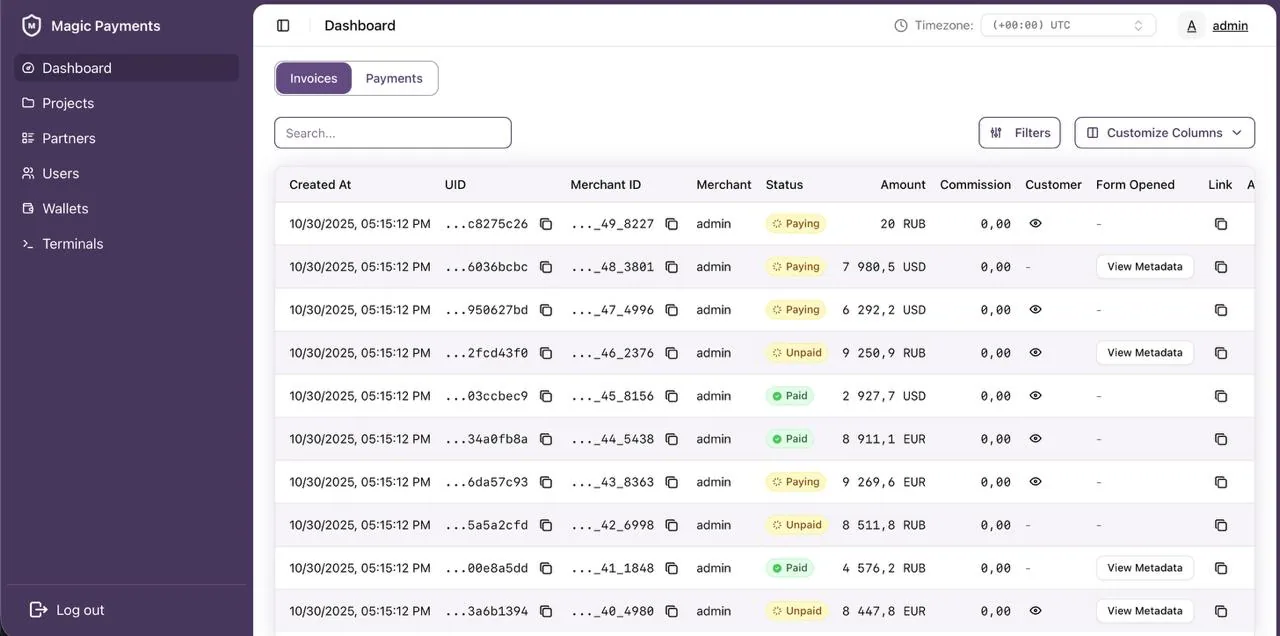Open Dashboard in the sidebar
Image resolution: width=1280 pixels, height=636 pixels.
126,68
